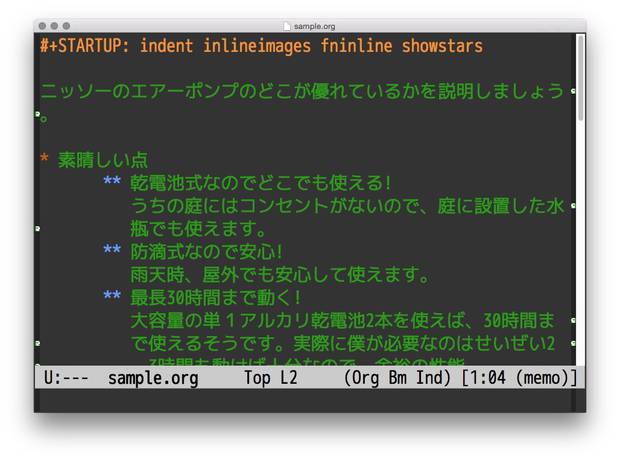This screenshot has height=461, width=620.
Task: Click the blue stars before 乾電池式なので heading
Action: click(112, 181)
